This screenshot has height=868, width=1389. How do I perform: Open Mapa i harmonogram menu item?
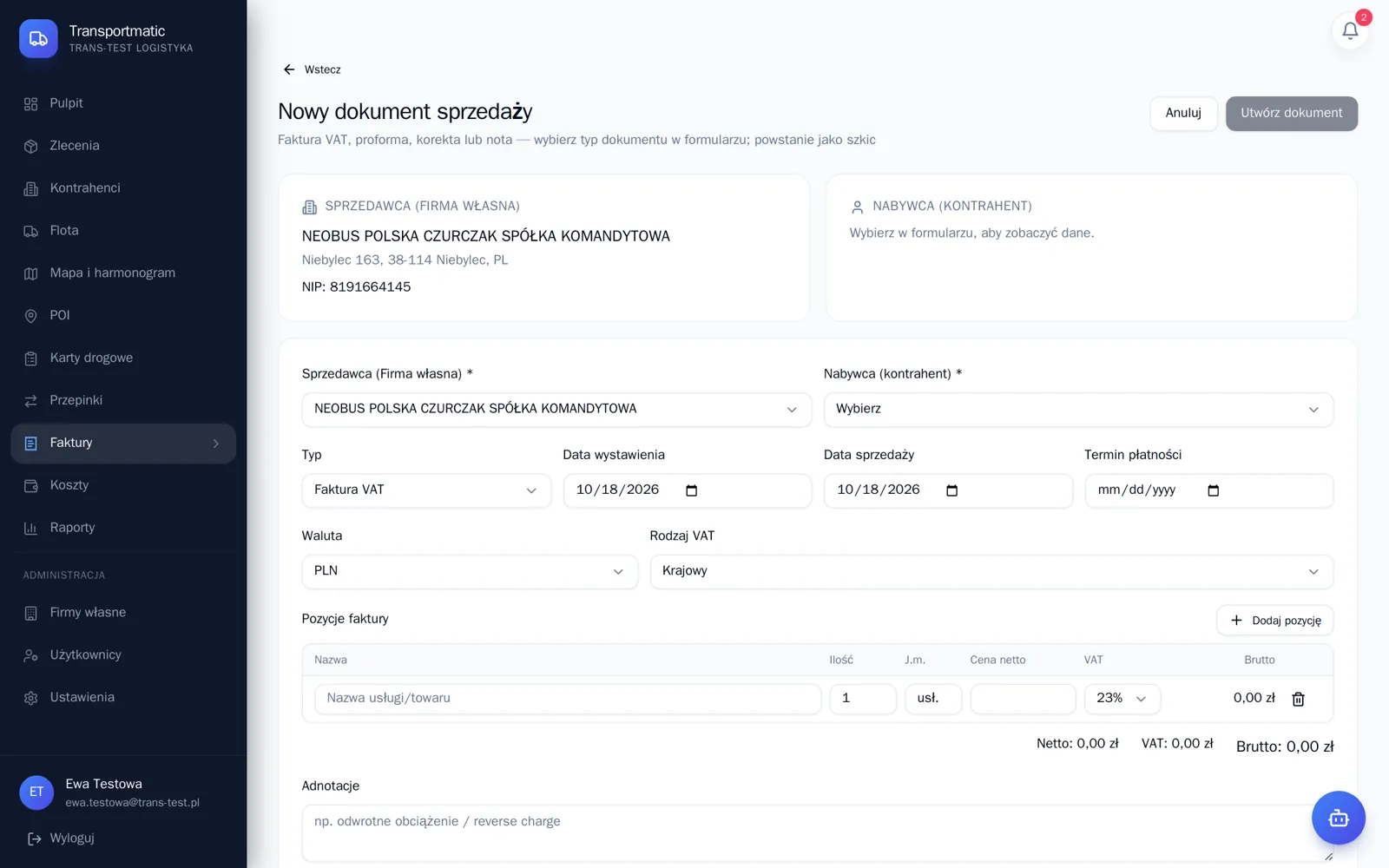click(x=123, y=273)
